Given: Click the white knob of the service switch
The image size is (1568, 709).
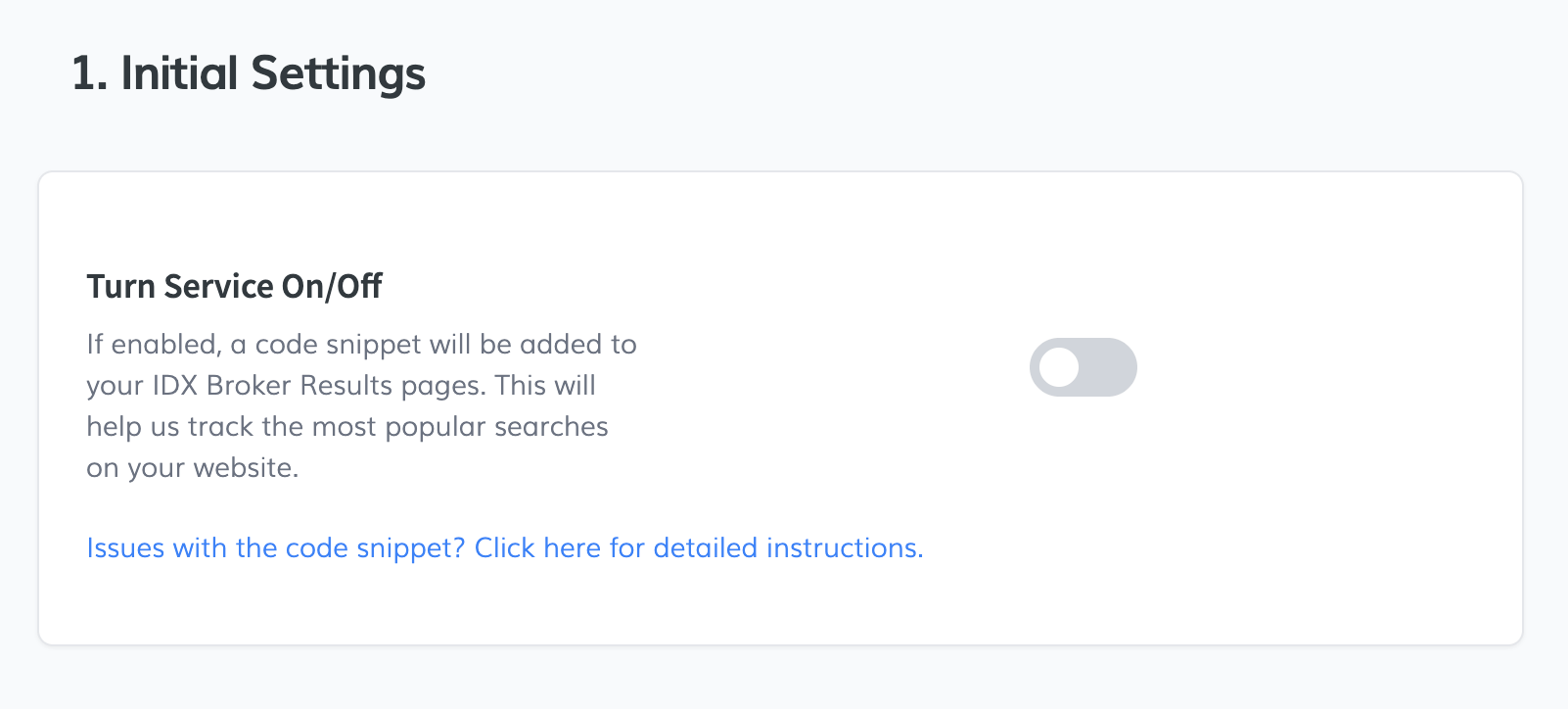Looking at the screenshot, I should [x=1059, y=367].
